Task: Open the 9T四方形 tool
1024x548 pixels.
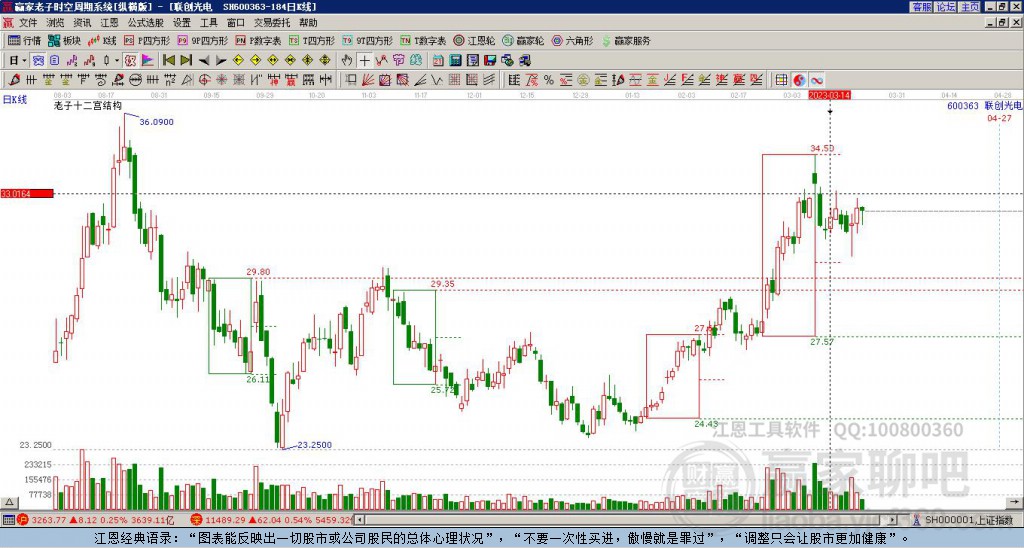Action: coord(367,40)
